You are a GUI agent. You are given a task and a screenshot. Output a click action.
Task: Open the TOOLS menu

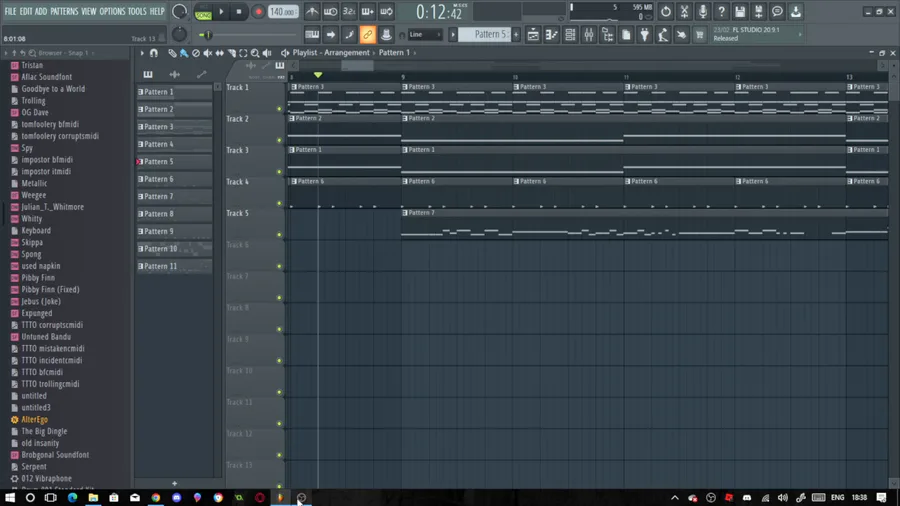[x=137, y=11]
